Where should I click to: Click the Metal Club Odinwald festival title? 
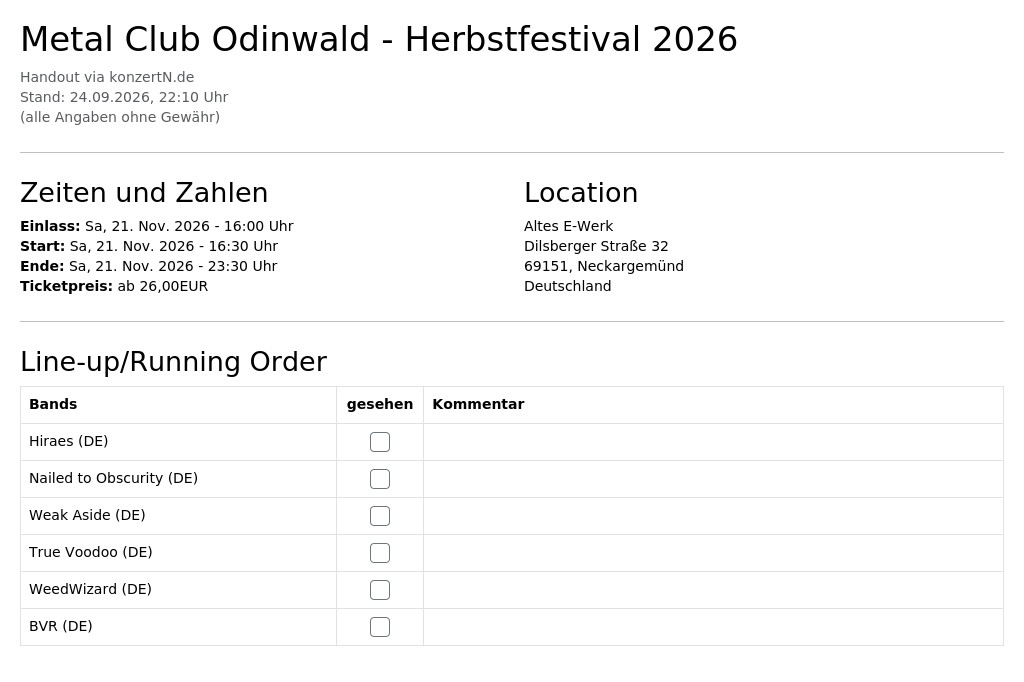tap(379, 39)
